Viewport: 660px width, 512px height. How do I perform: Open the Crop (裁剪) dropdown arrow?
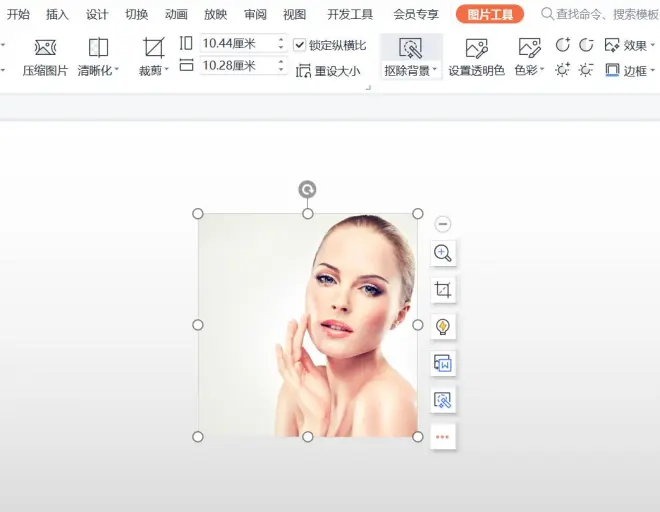pos(167,69)
